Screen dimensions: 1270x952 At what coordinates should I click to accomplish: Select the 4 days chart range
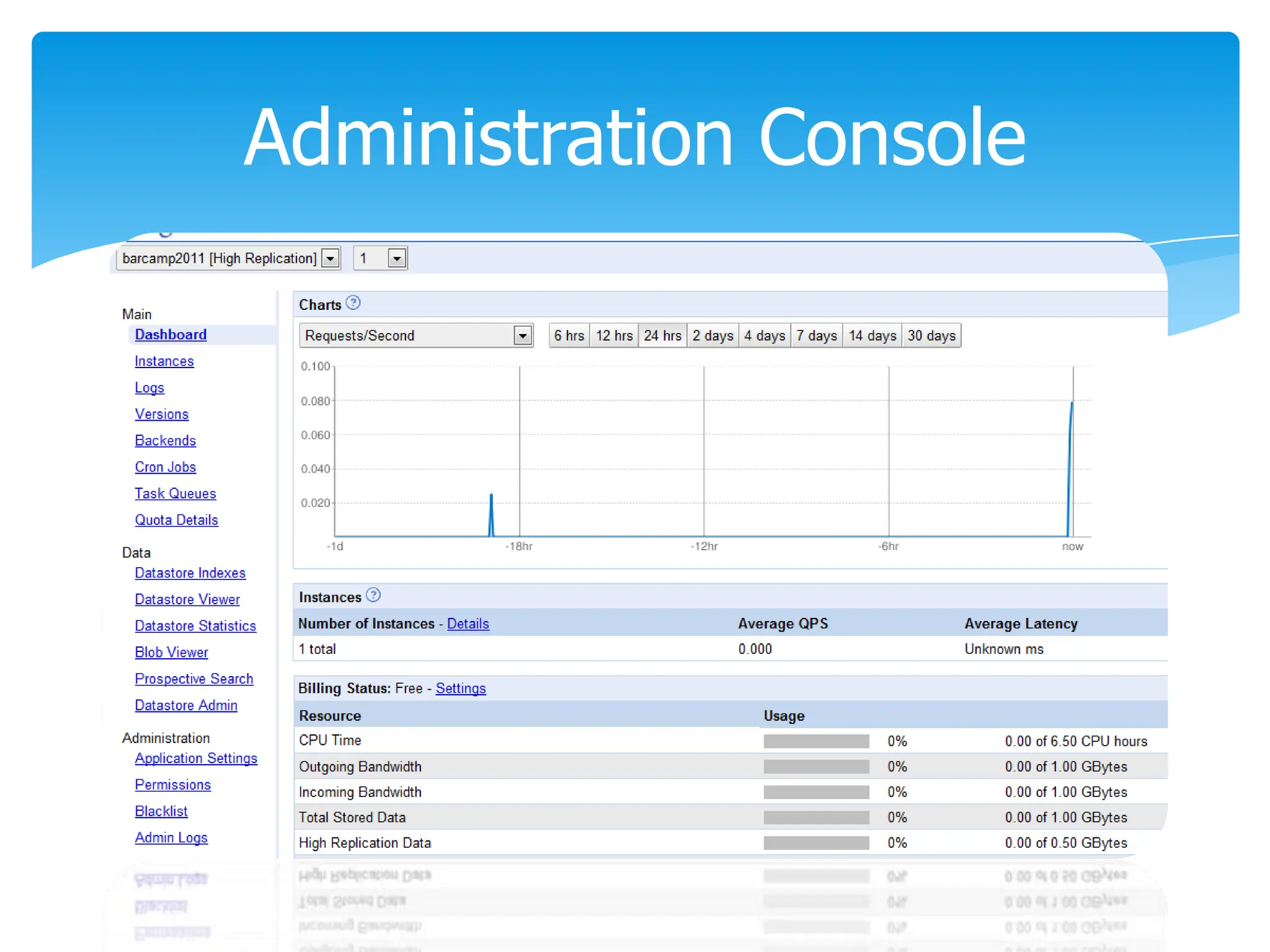point(765,335)
